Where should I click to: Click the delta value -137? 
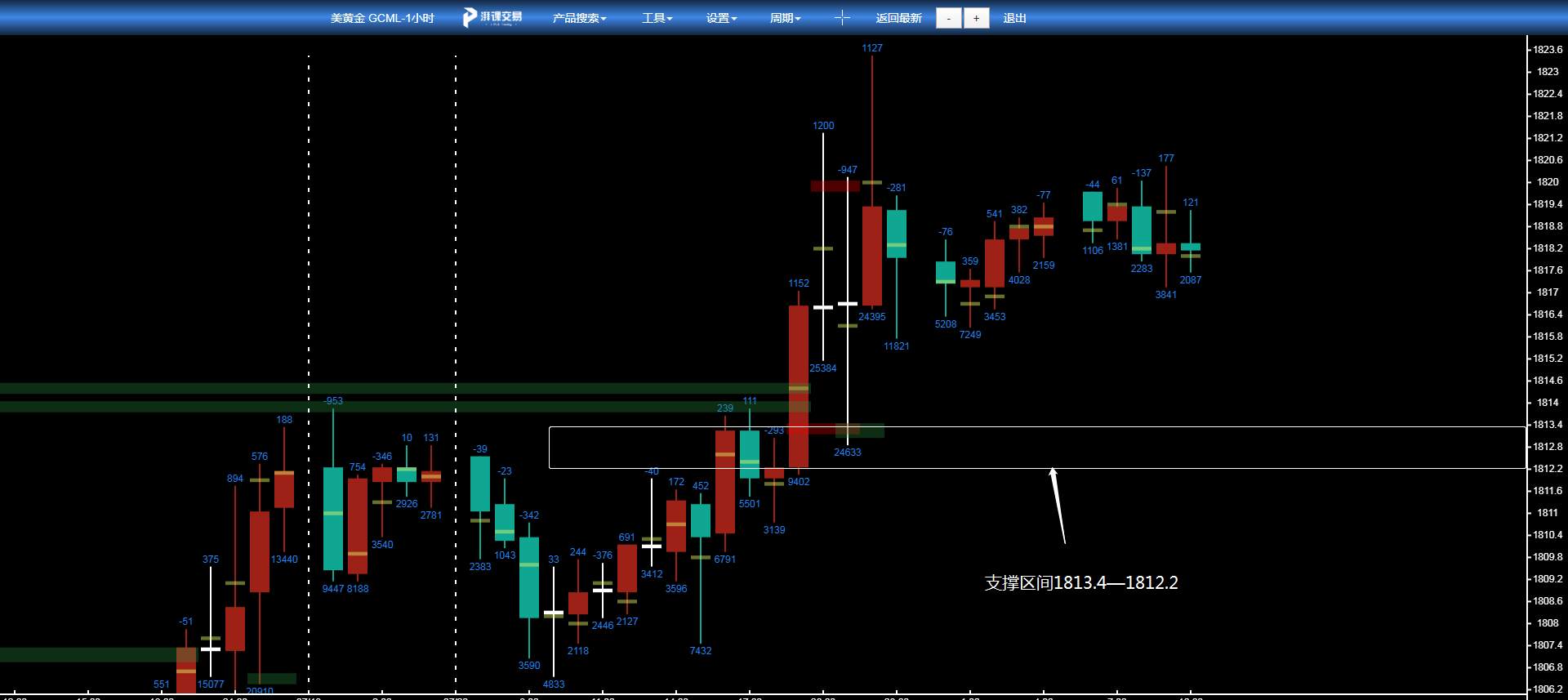click(1142, 173)
